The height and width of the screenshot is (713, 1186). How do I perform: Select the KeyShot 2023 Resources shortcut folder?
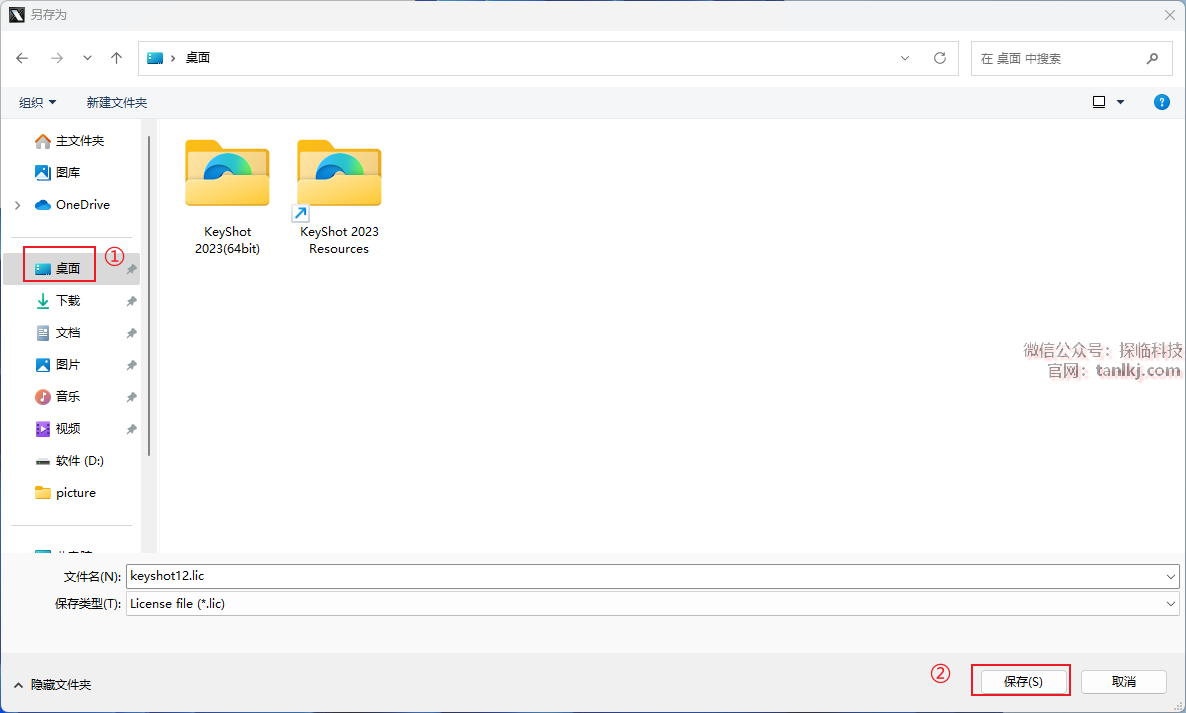(339, 197)
